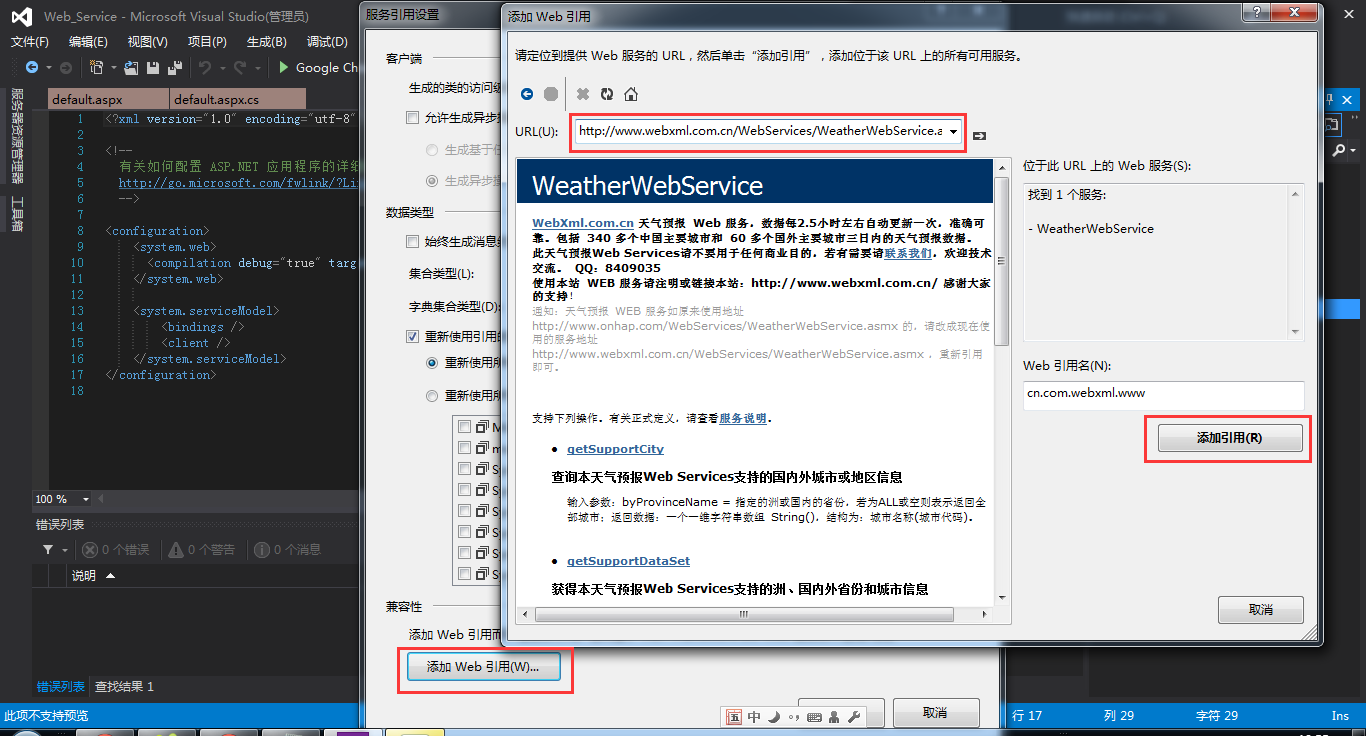Viewport: 1366px width, 736px height.
Task: Check 始终生成消息 checkbox under 数据类型
Action: pos(412,241)
